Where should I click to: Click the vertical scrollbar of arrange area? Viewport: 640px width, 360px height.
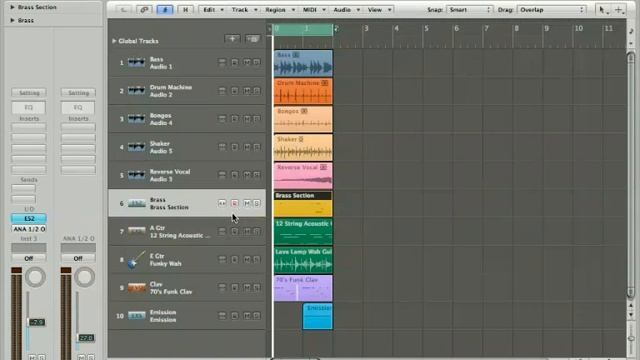631,176
